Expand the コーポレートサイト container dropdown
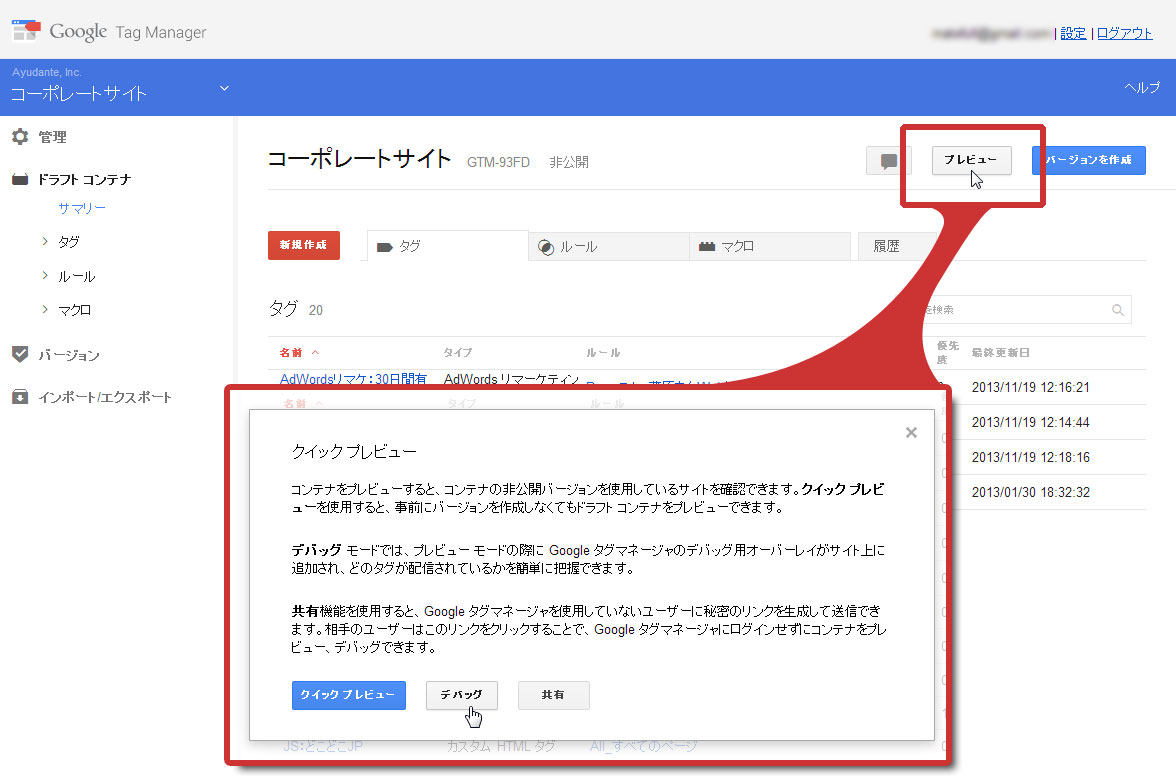This screenshot has height=780, width=1176. click(224, 88)
